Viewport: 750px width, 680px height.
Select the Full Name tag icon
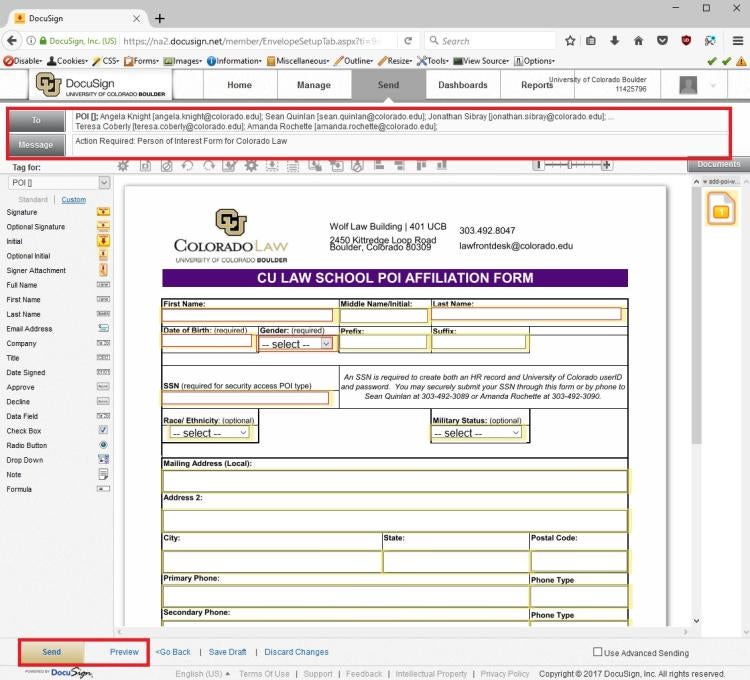pos(103,285)
